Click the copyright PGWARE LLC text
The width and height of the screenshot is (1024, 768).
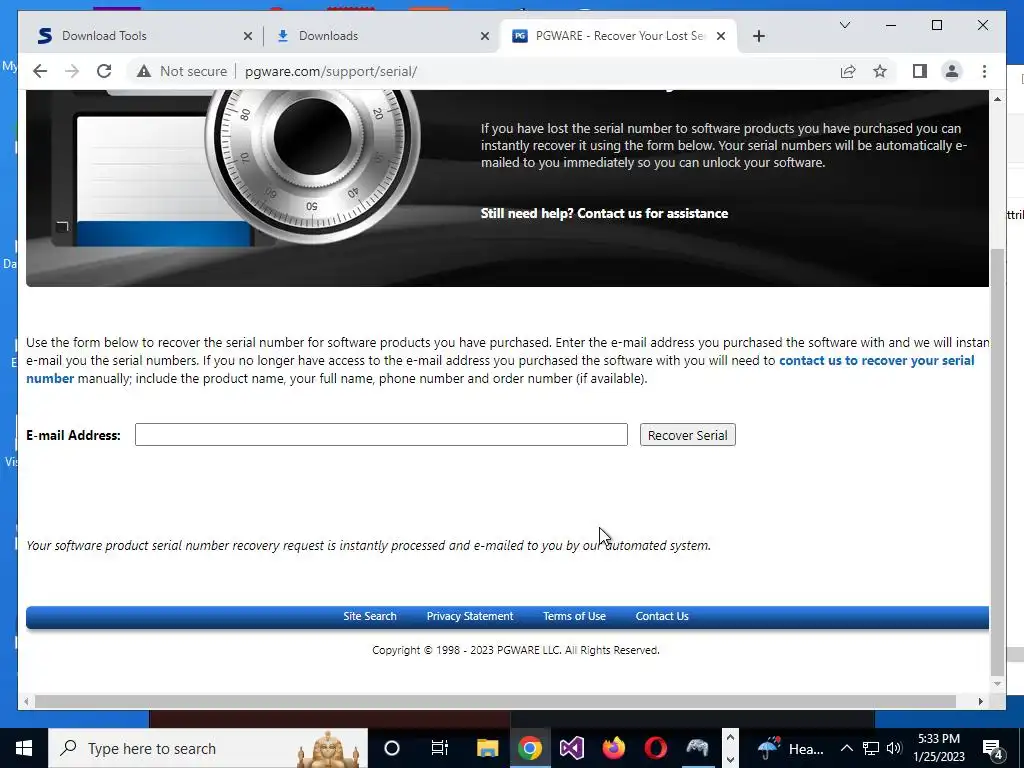pyautogui.click(x=516, y=650)
